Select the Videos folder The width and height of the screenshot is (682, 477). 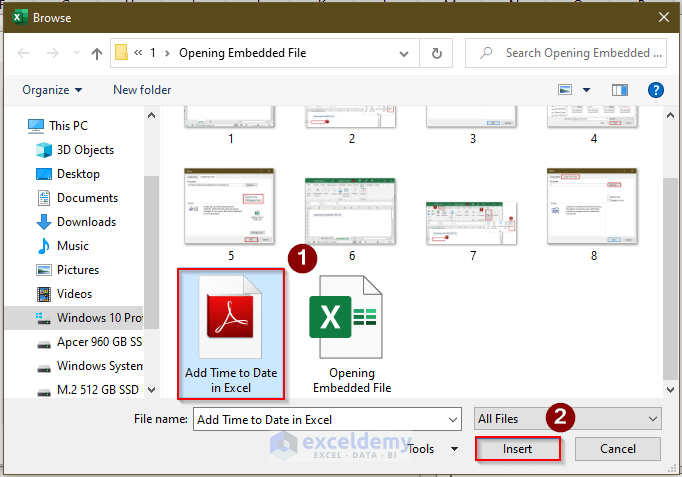pyautogui.click(x=74, y=294)
